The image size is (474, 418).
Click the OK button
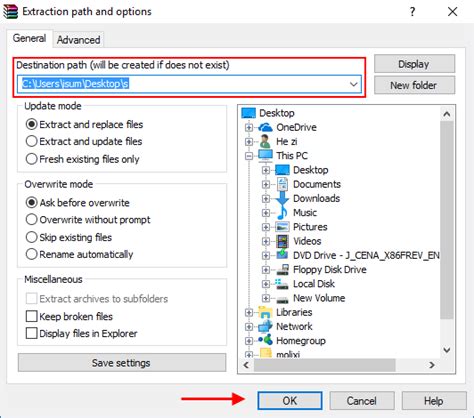290,401
